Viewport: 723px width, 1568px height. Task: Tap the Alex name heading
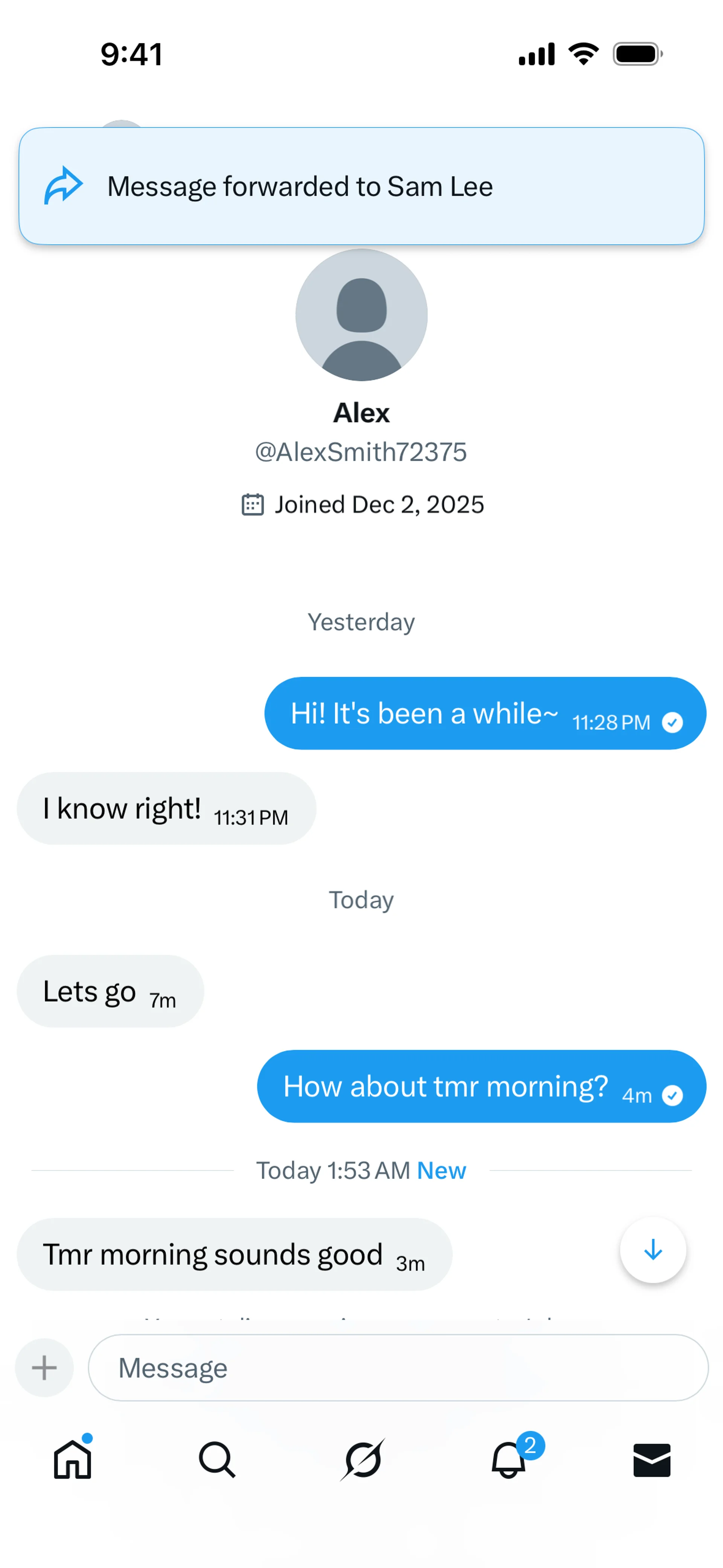[x=361, y=413]
